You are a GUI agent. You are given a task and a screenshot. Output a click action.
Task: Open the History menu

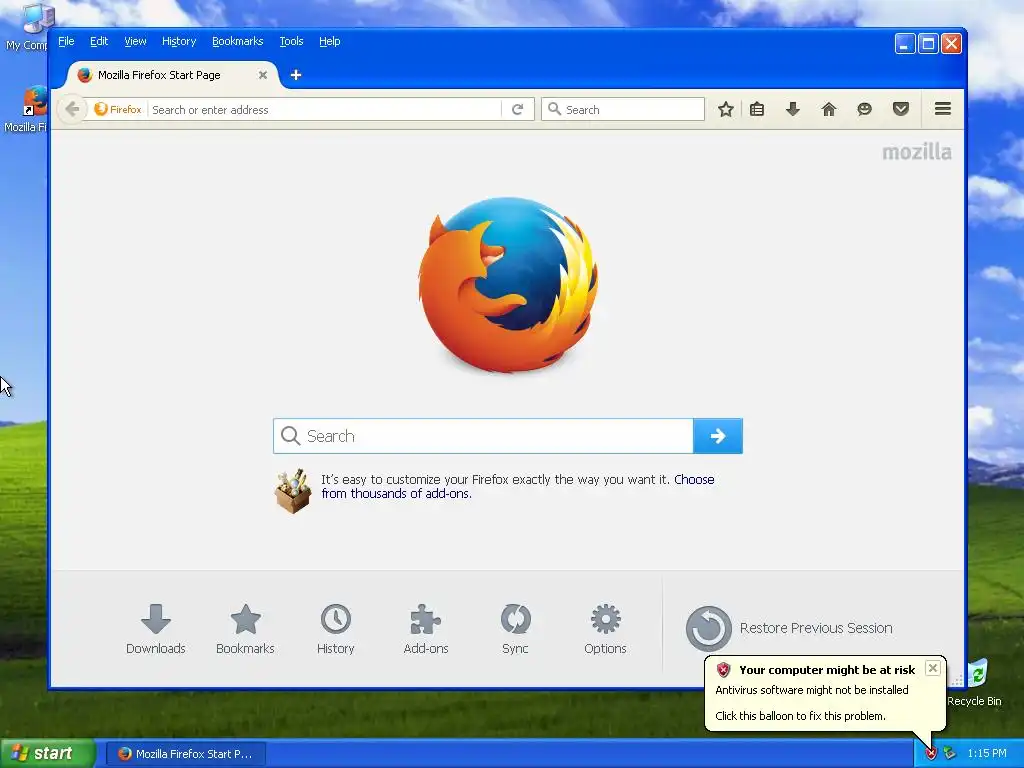(x=179, y=41)
